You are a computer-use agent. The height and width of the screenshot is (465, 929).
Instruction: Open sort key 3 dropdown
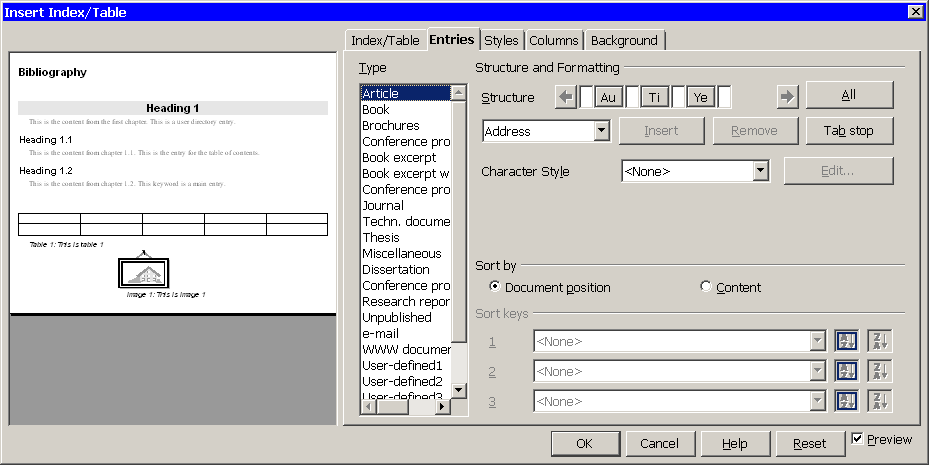(818, 402)
